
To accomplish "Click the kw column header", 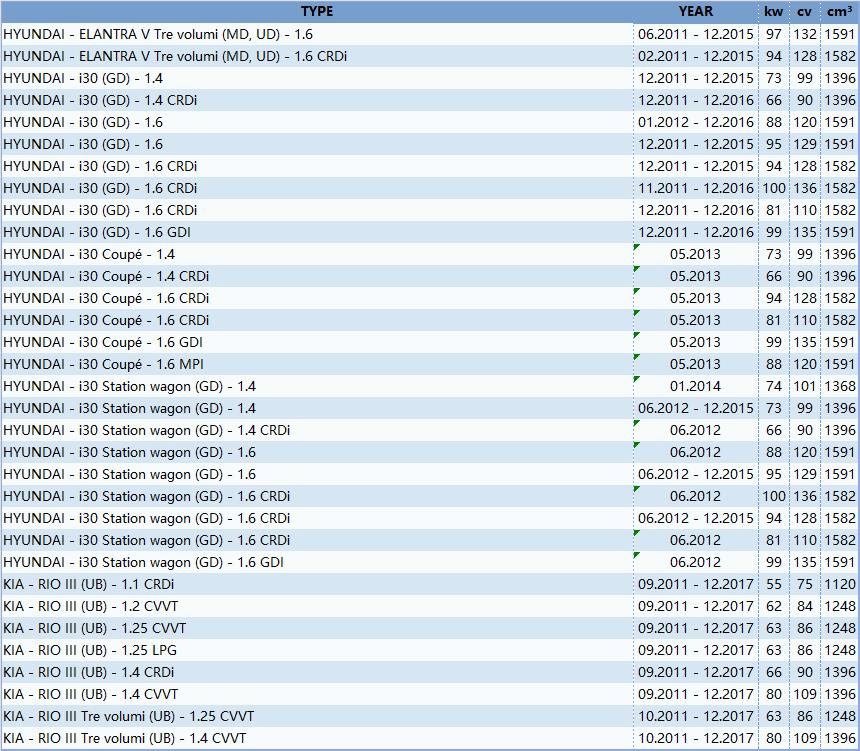I will point(773,11).
